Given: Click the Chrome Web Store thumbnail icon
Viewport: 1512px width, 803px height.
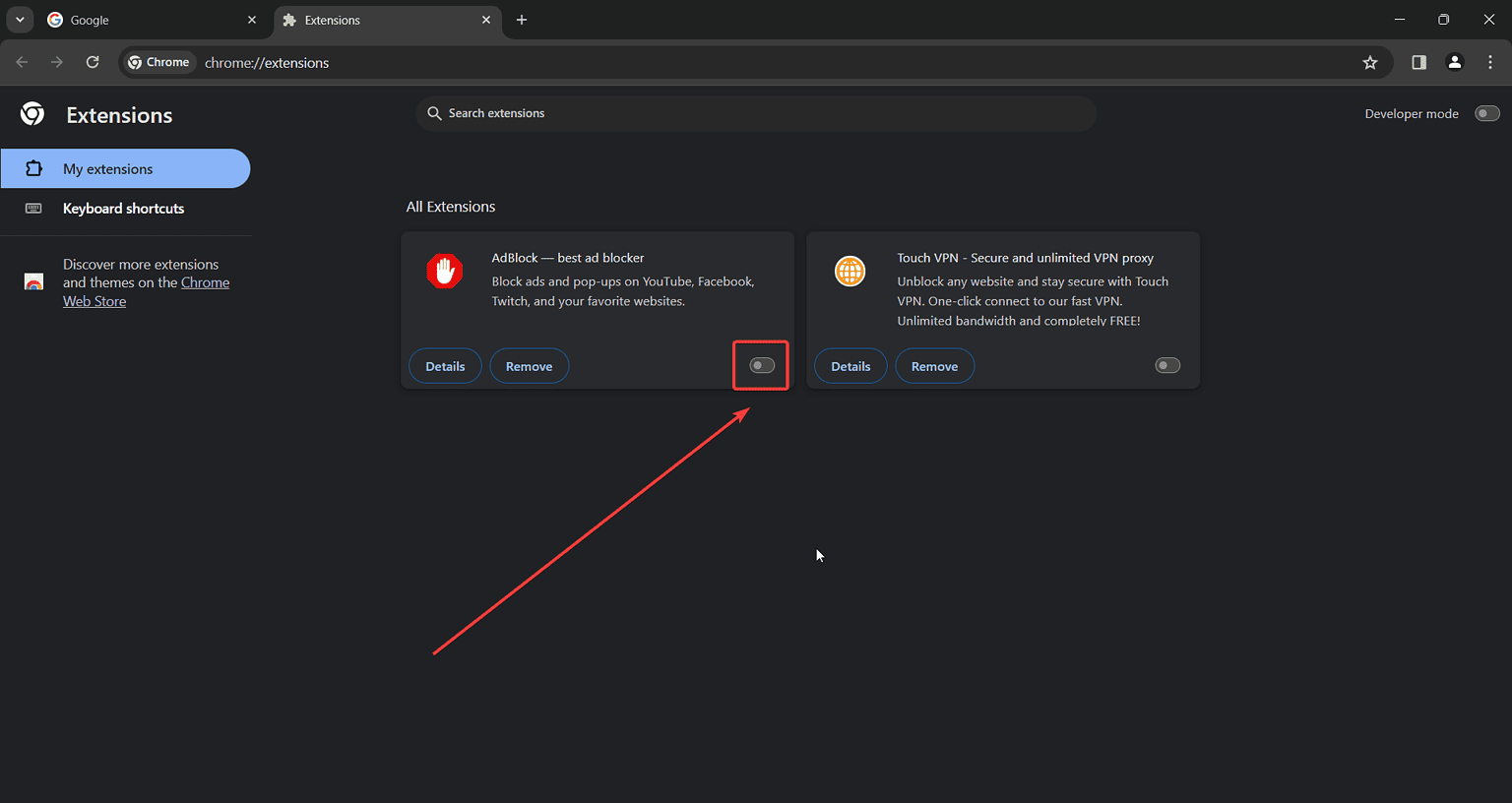Looking at the screenshot, I should coord(33,281).
